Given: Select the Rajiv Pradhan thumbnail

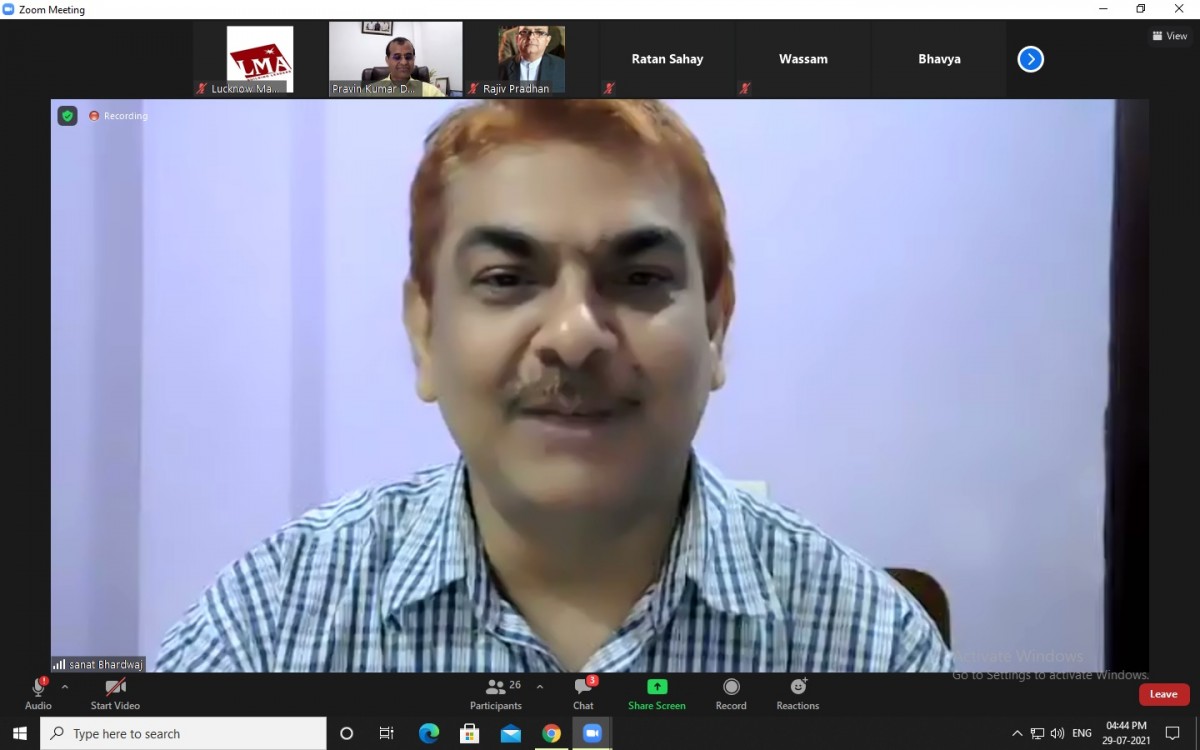Looking at the screenshot, I should pos(532,59).
